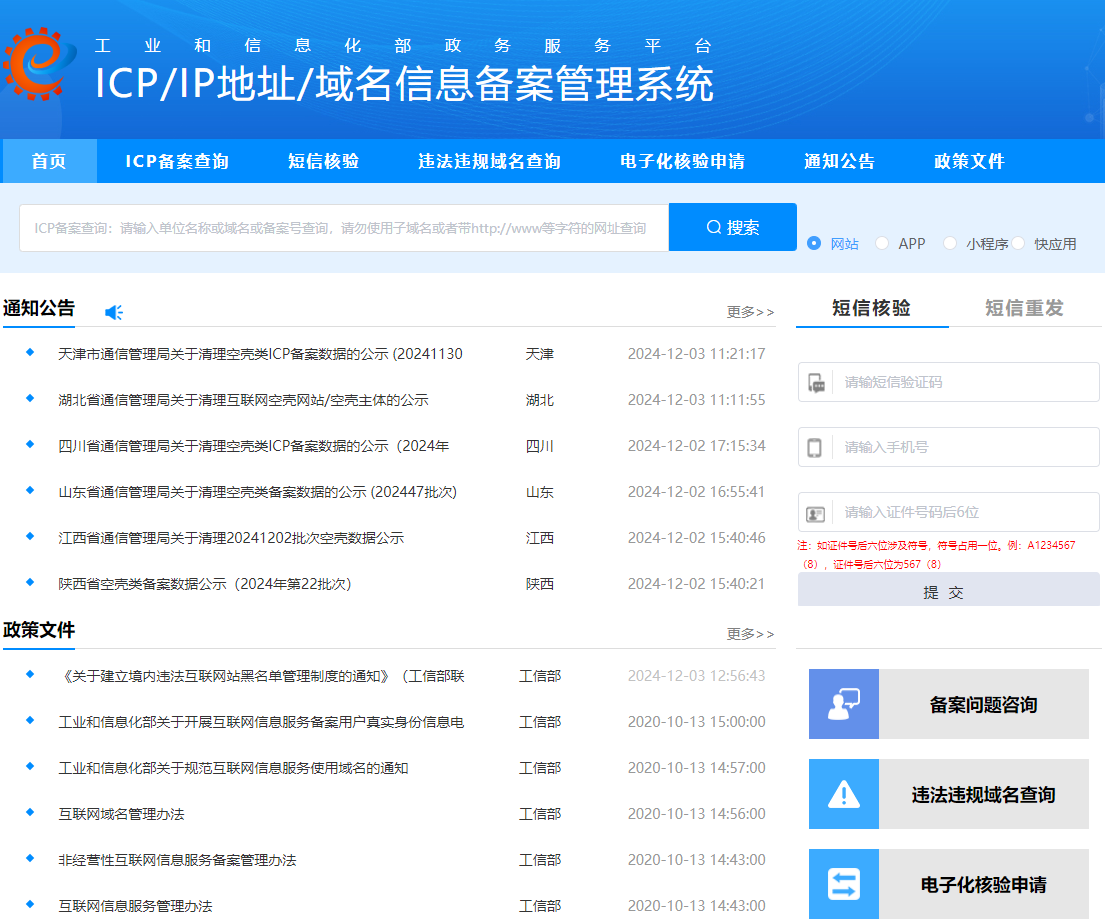Click the blue bullet beside 互联网域名管理办法
Viewport: 1105px width, 924px height.
(x=30, y=812)
